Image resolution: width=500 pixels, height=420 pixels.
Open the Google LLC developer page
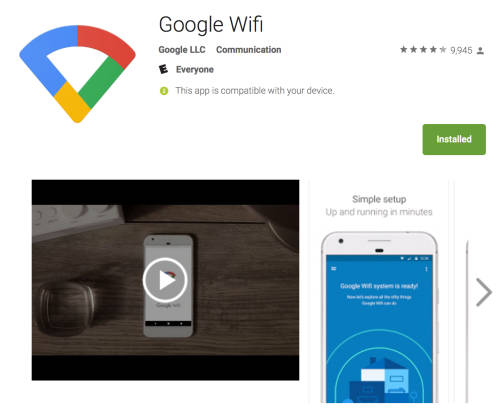[x=182, y=50]
